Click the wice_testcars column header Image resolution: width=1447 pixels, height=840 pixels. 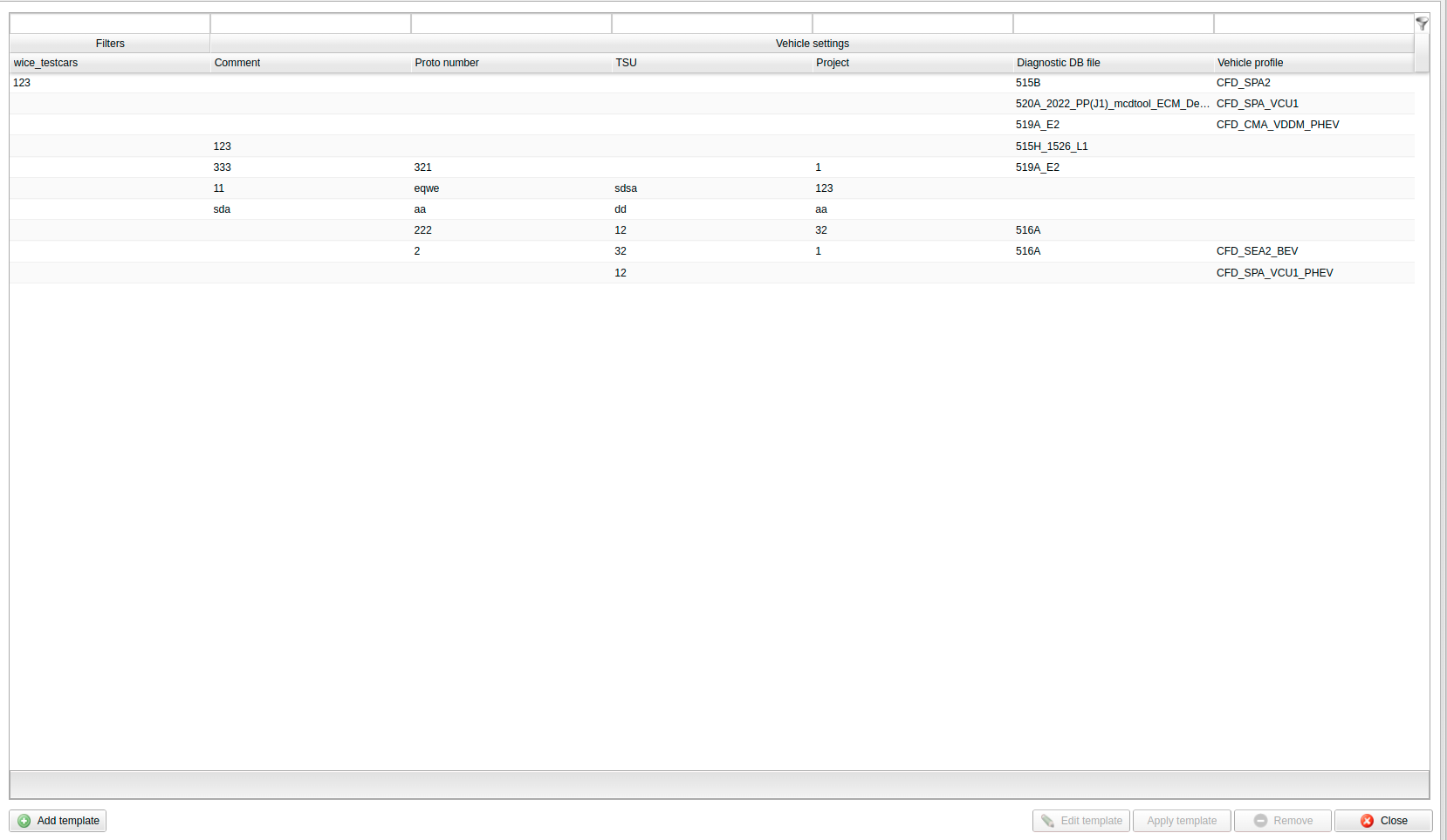coord(109,63)
